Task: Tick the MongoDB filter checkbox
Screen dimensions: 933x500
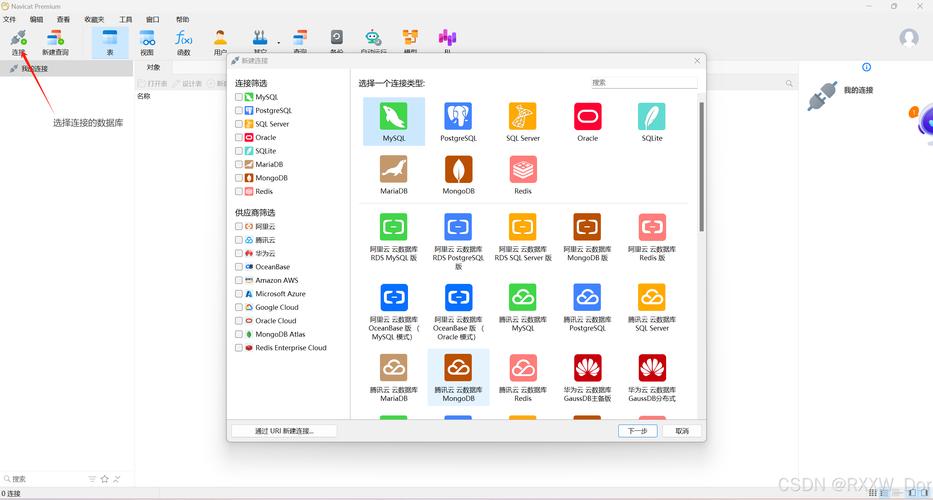Action: (x=239, y=178)
